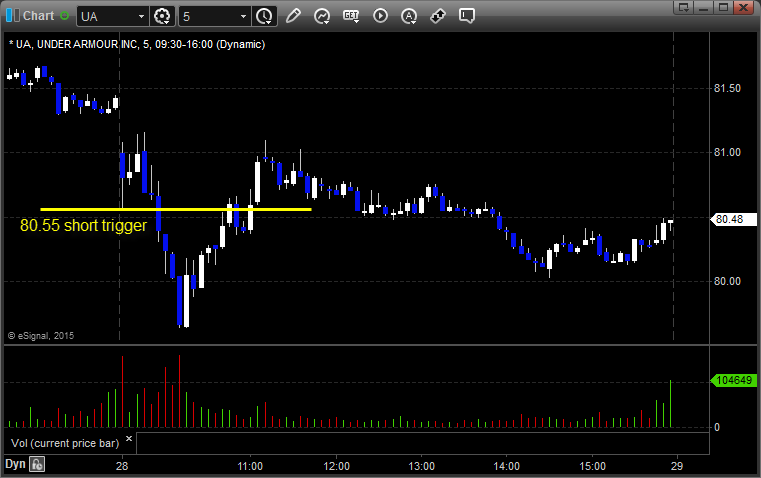Click the 29 date axis label

point(677,466)
